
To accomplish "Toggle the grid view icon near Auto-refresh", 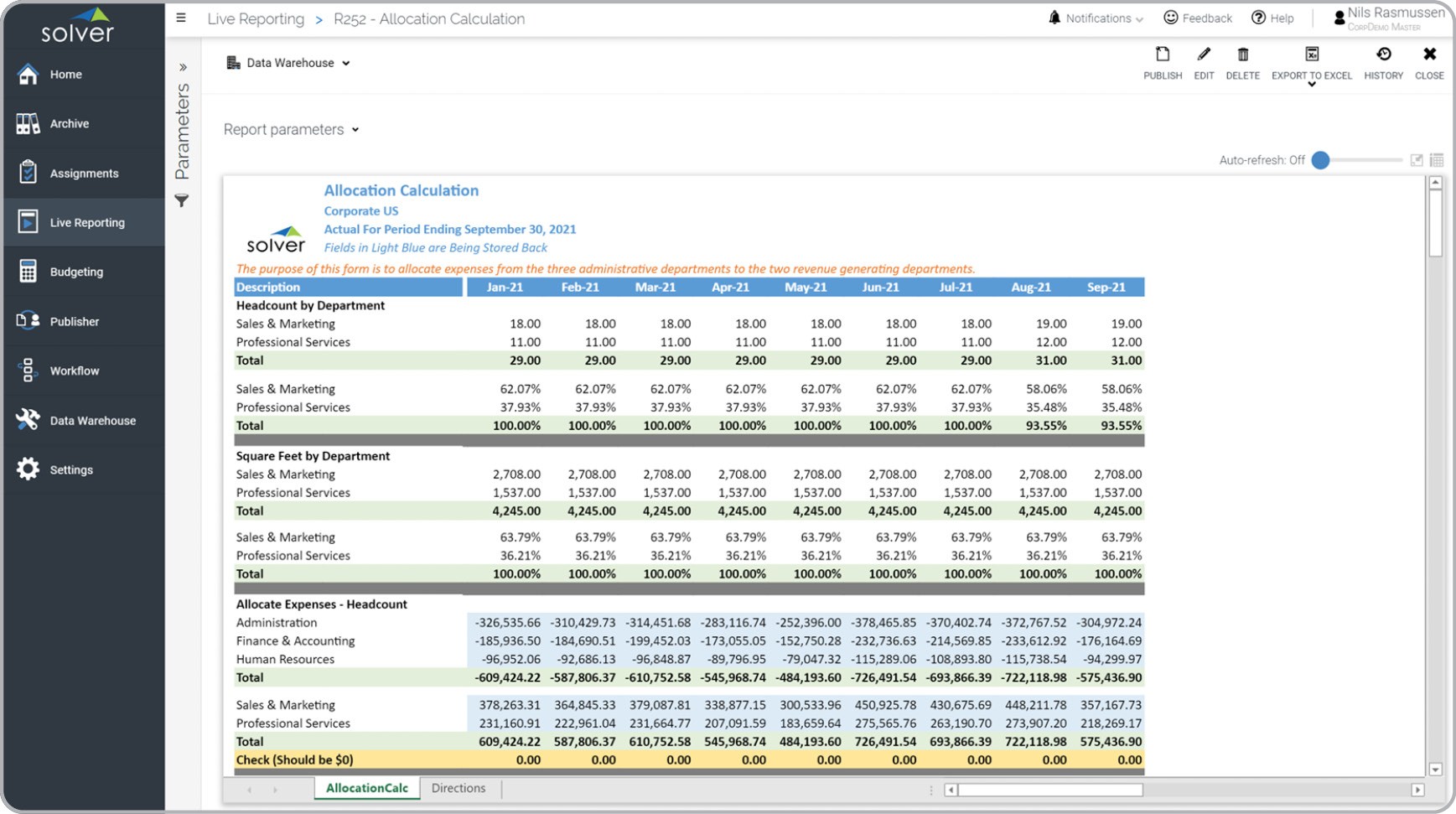I will [1437, 160].
